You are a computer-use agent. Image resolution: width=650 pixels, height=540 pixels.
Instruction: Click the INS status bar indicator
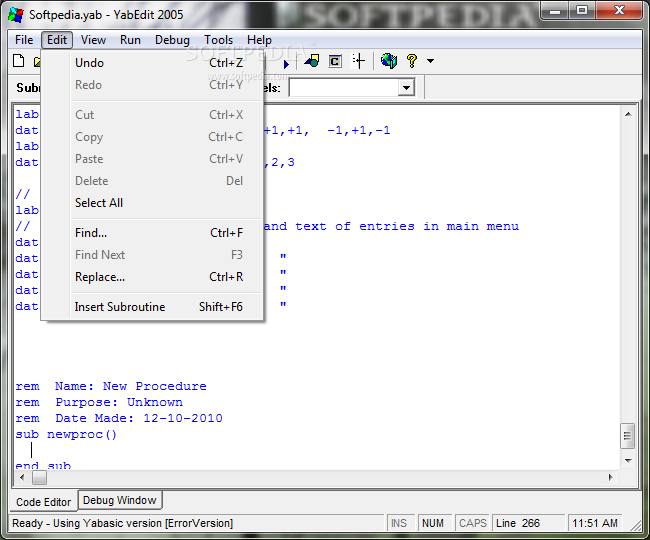399,523
